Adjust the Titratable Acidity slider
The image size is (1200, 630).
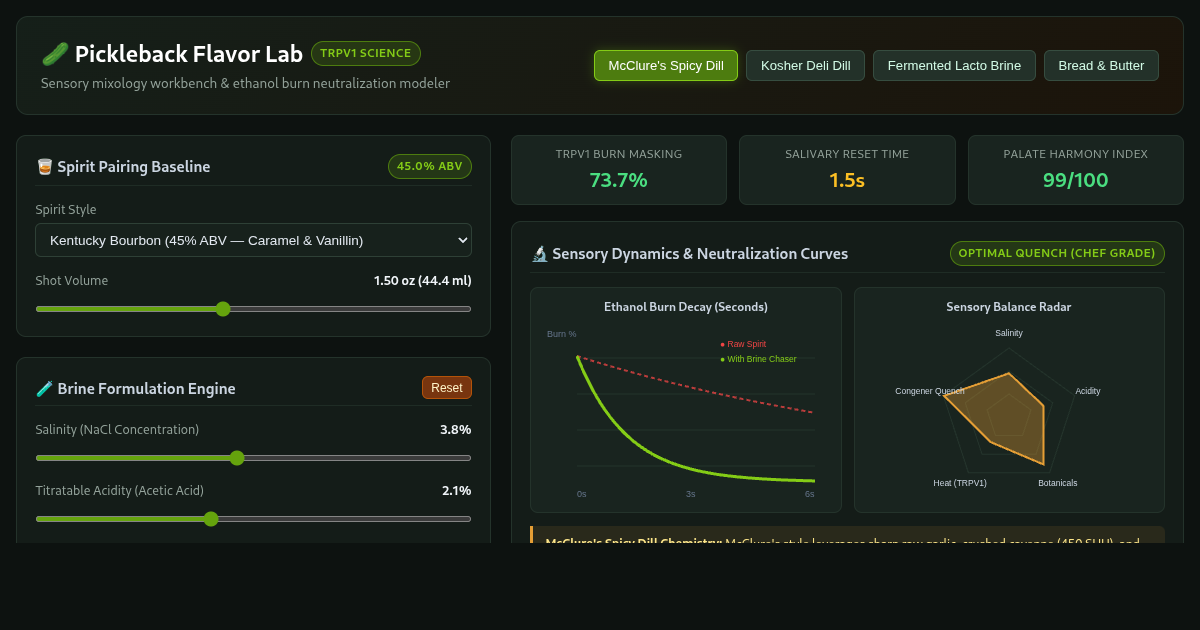click(x=253, y=519)
